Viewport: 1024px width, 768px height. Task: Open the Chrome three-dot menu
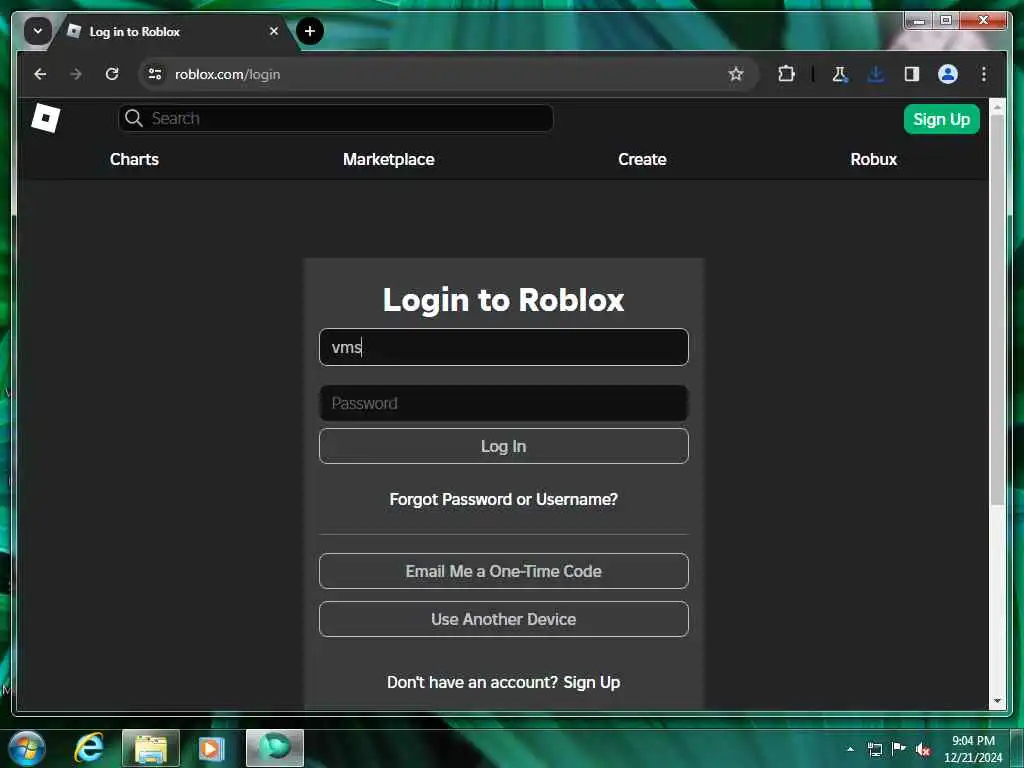pyautogui.click(x=984, y=74)
